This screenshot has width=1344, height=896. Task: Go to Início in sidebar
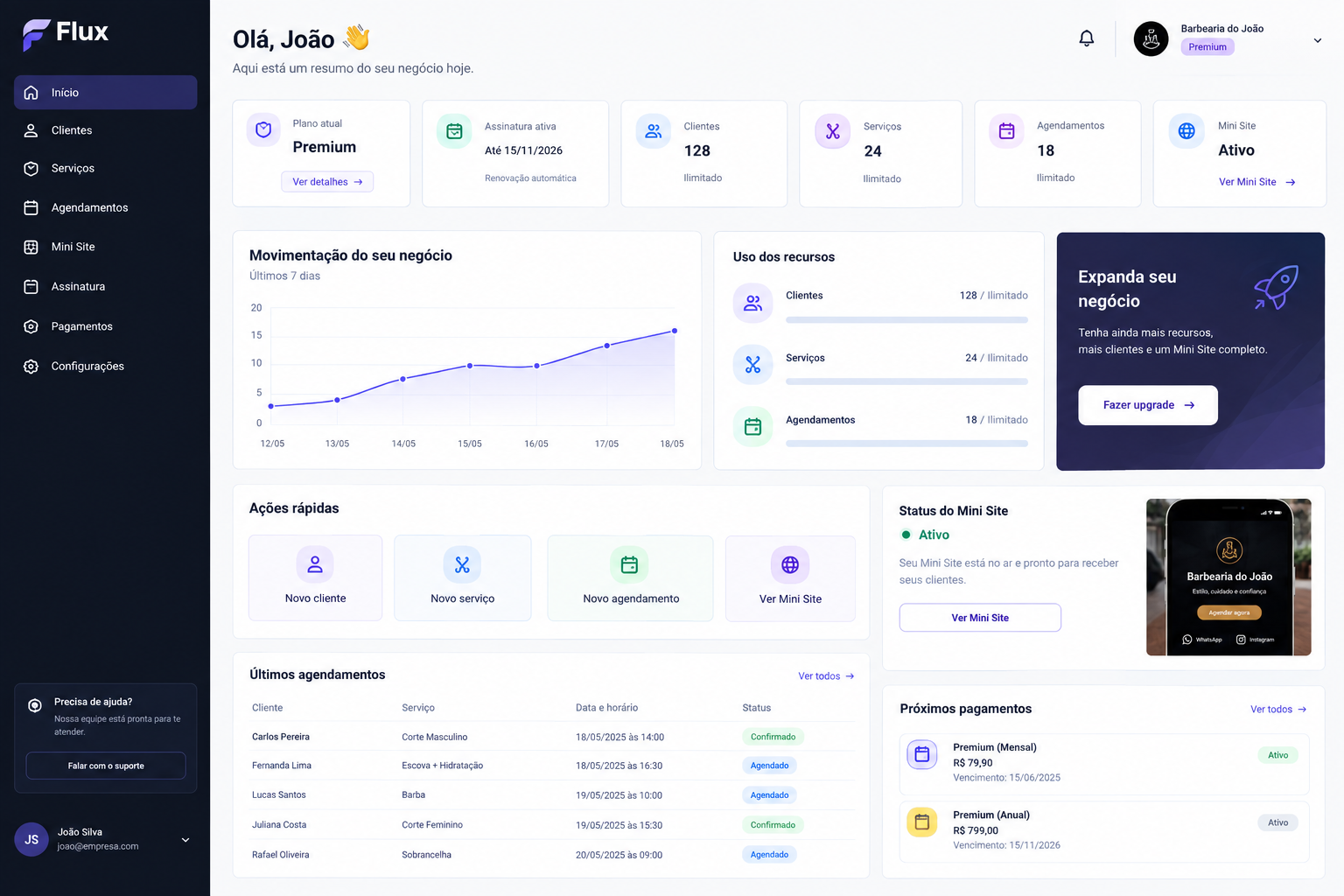[x=105, y=92]
